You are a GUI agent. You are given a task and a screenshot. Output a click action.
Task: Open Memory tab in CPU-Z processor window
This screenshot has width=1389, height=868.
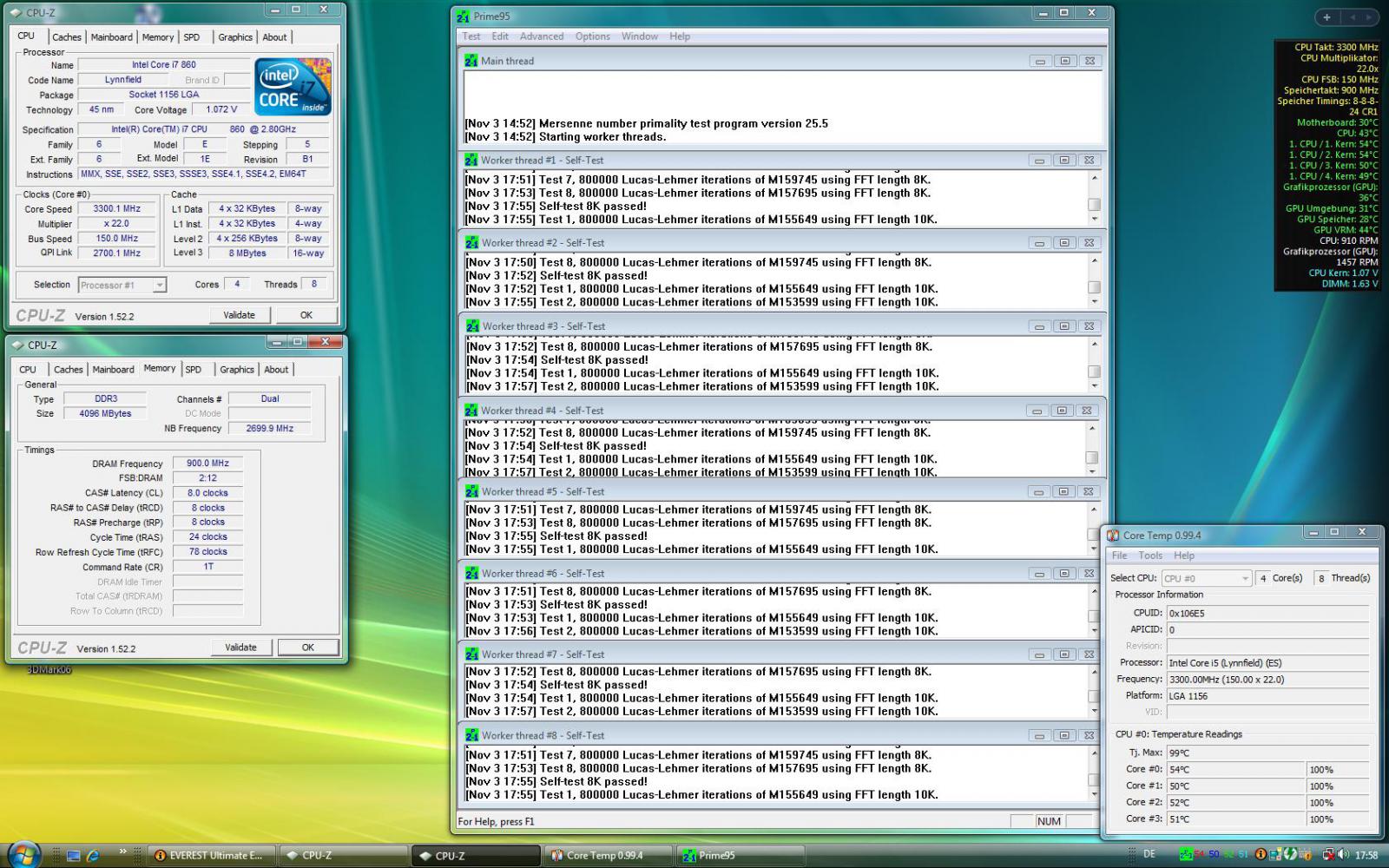point(158,37)
